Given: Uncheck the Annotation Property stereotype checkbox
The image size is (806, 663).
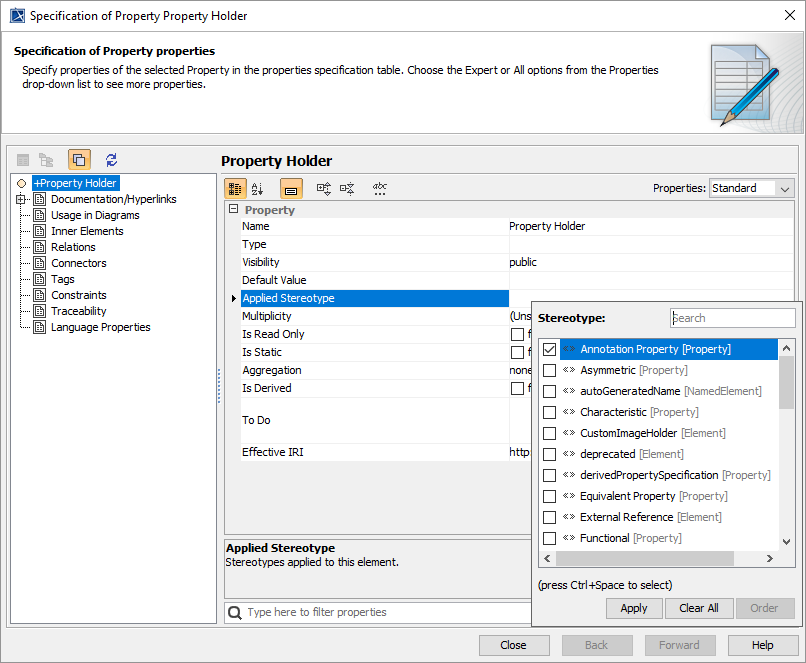Looking at the screenshot, I should pyautogui.click(x=549, y=350).
